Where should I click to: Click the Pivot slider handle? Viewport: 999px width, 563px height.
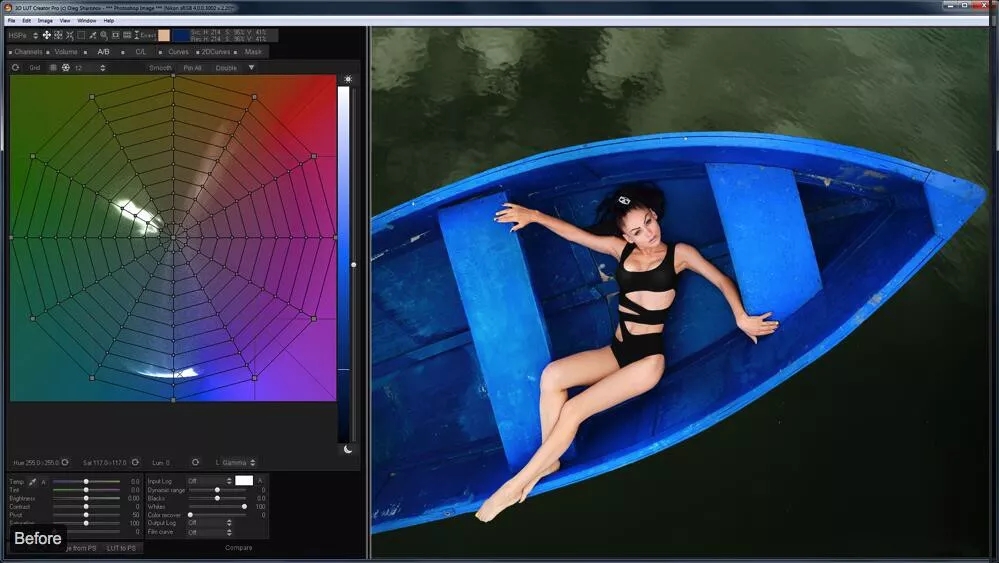click(x=86, y=515)
